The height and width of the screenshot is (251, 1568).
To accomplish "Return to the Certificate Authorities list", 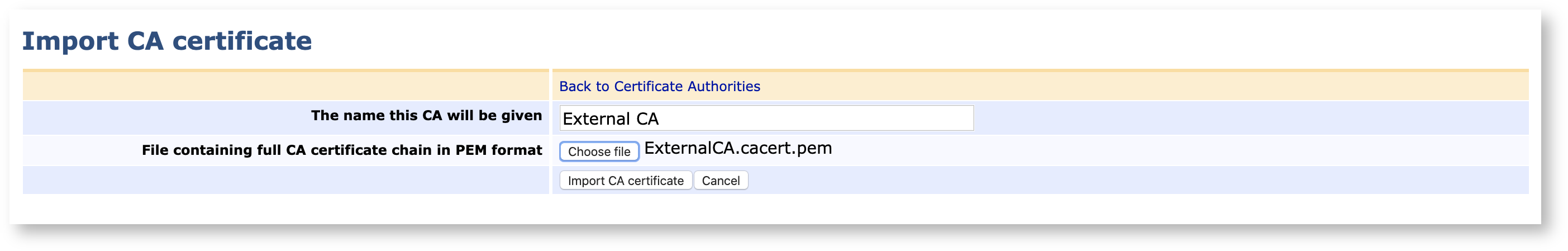I will click(659, 87).
